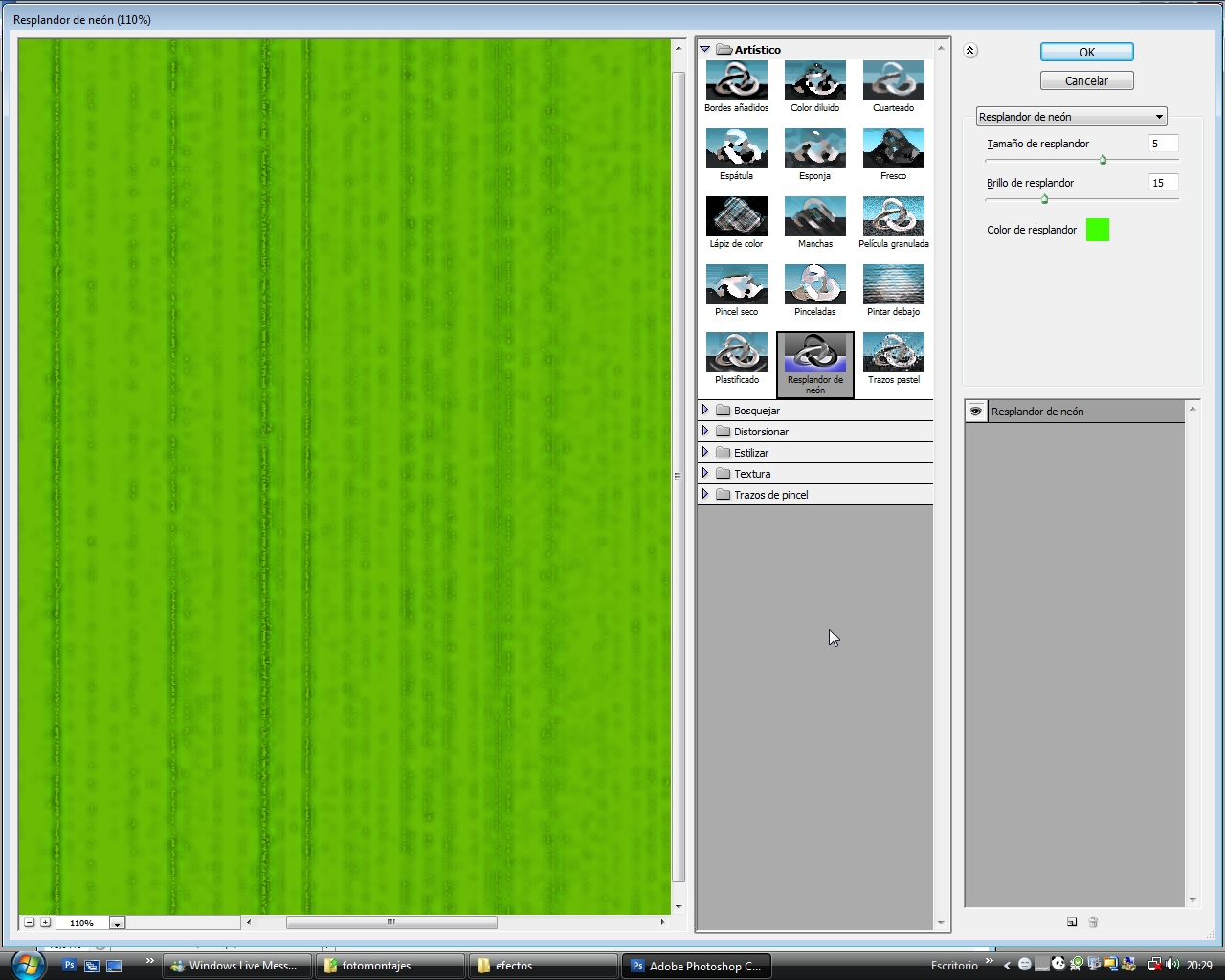Apply the Color diluido artistic filter
This screenshot has height=980, width=1225.
tap(814, 80)
